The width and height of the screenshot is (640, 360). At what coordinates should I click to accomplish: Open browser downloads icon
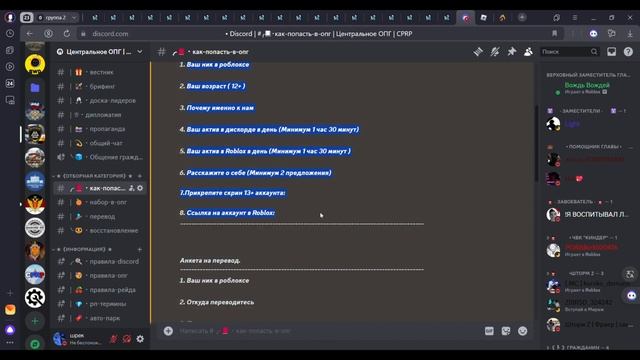630,33
